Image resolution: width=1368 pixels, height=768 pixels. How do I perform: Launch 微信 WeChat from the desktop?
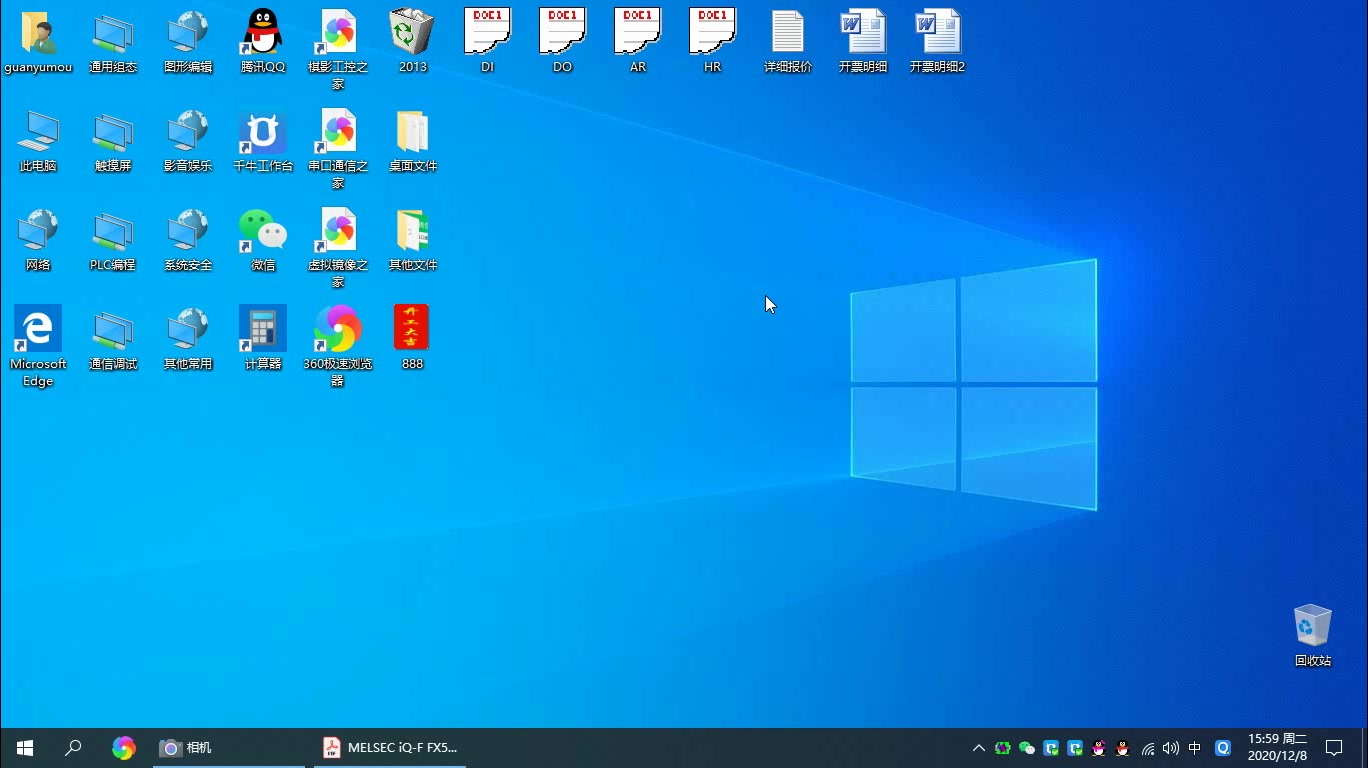263,240
